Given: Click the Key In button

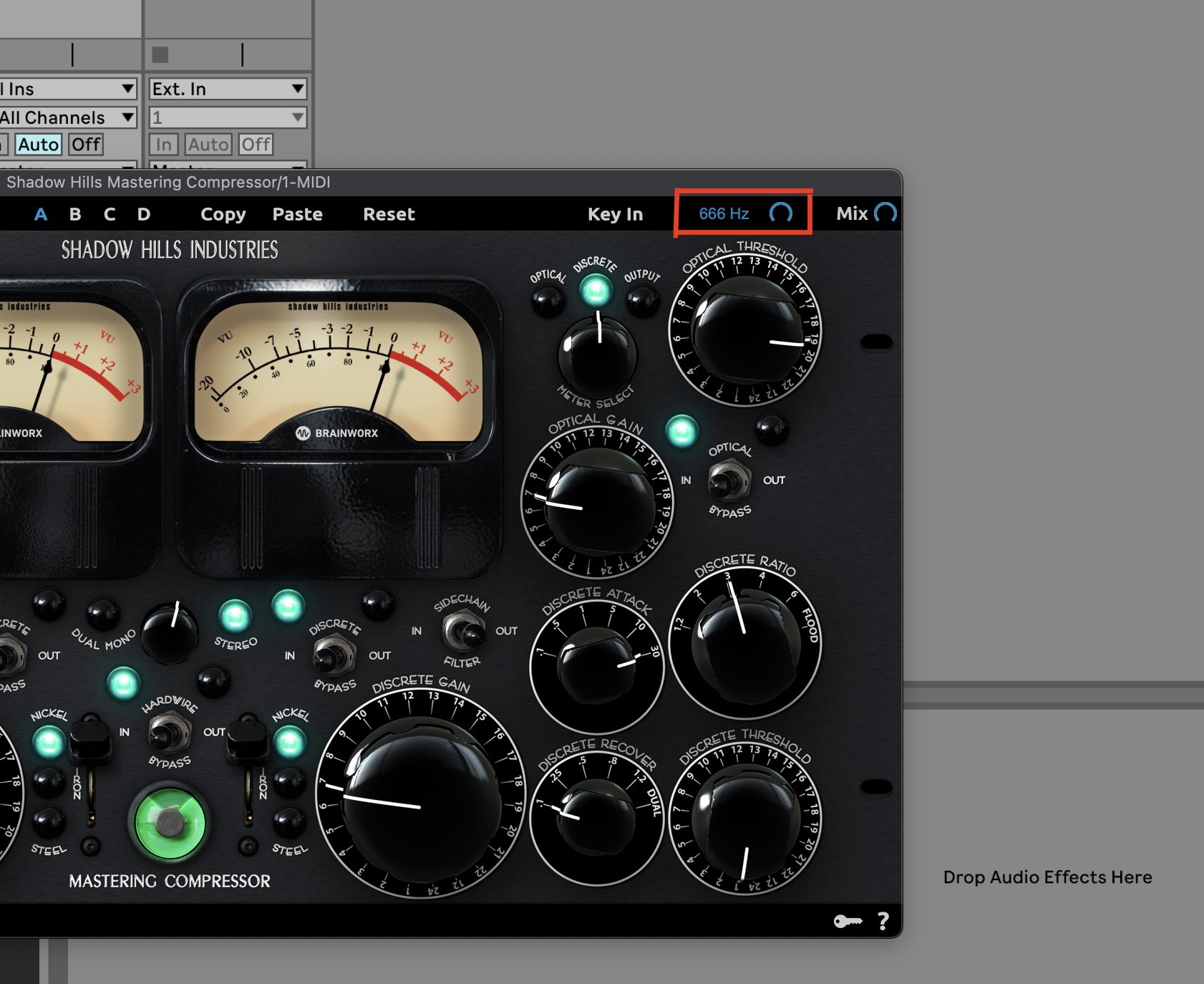Looking at the screenshot, I should pyautogui.click(x=616, y=214).
